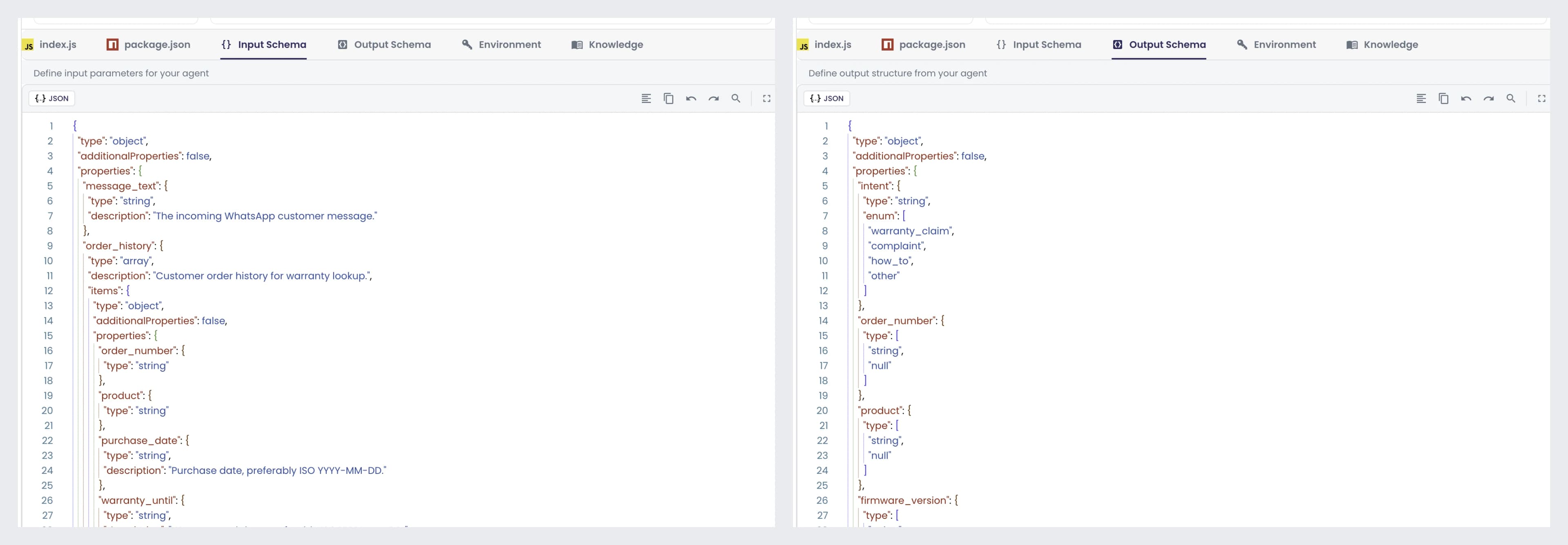Format JSON in right Output Schema editor
This screenshot has height=545, width=1568.
[x=1421, y=98]
